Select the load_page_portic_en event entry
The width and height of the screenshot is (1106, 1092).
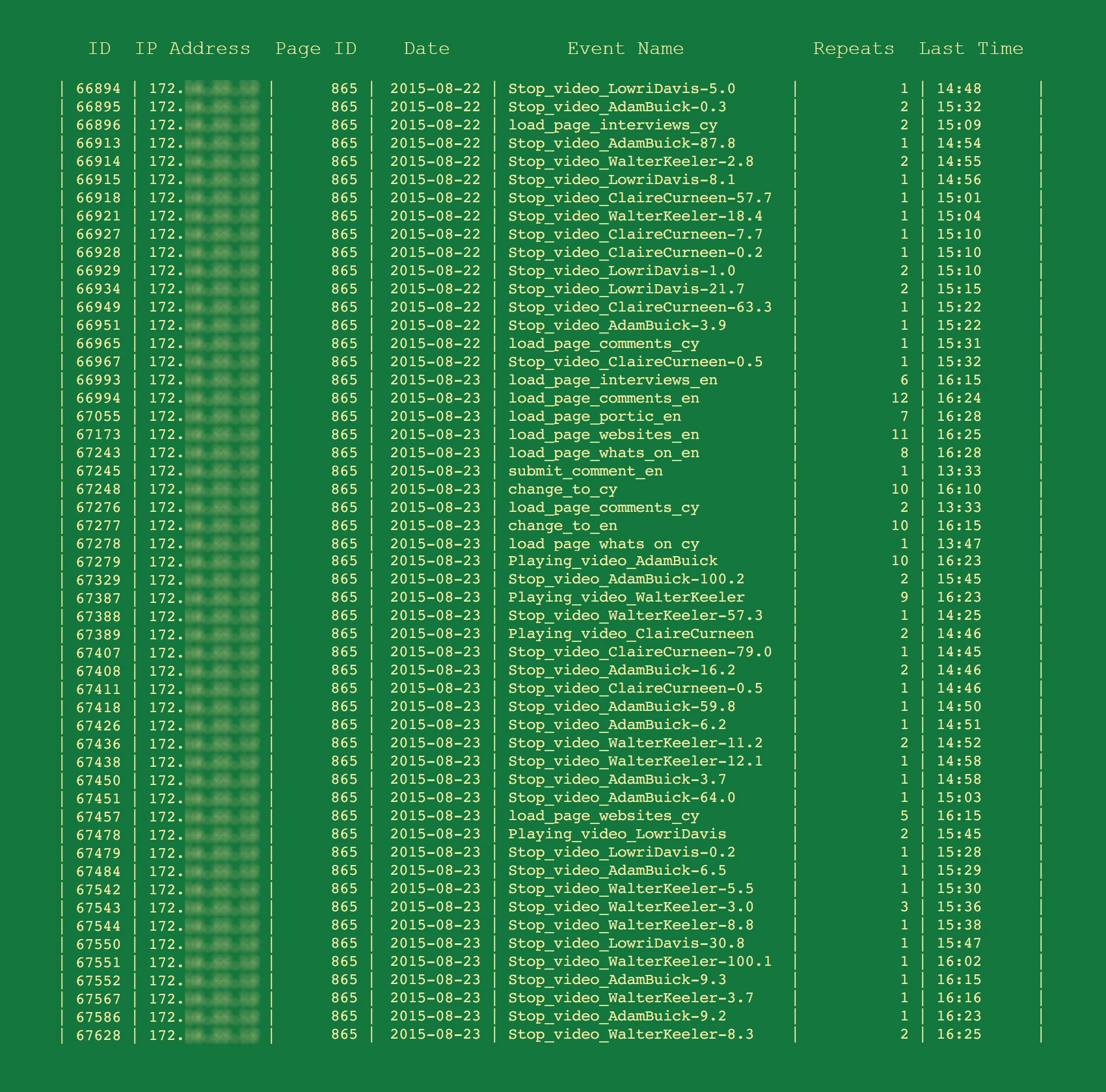tap(594, 416)
